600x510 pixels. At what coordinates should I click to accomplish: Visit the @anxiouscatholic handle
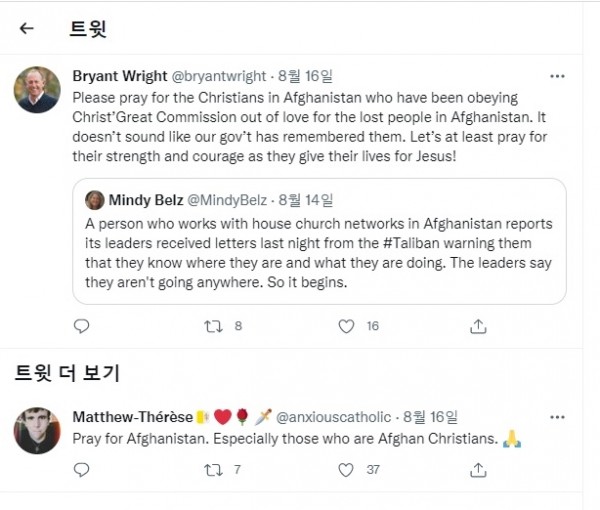[x=336, y=416]
